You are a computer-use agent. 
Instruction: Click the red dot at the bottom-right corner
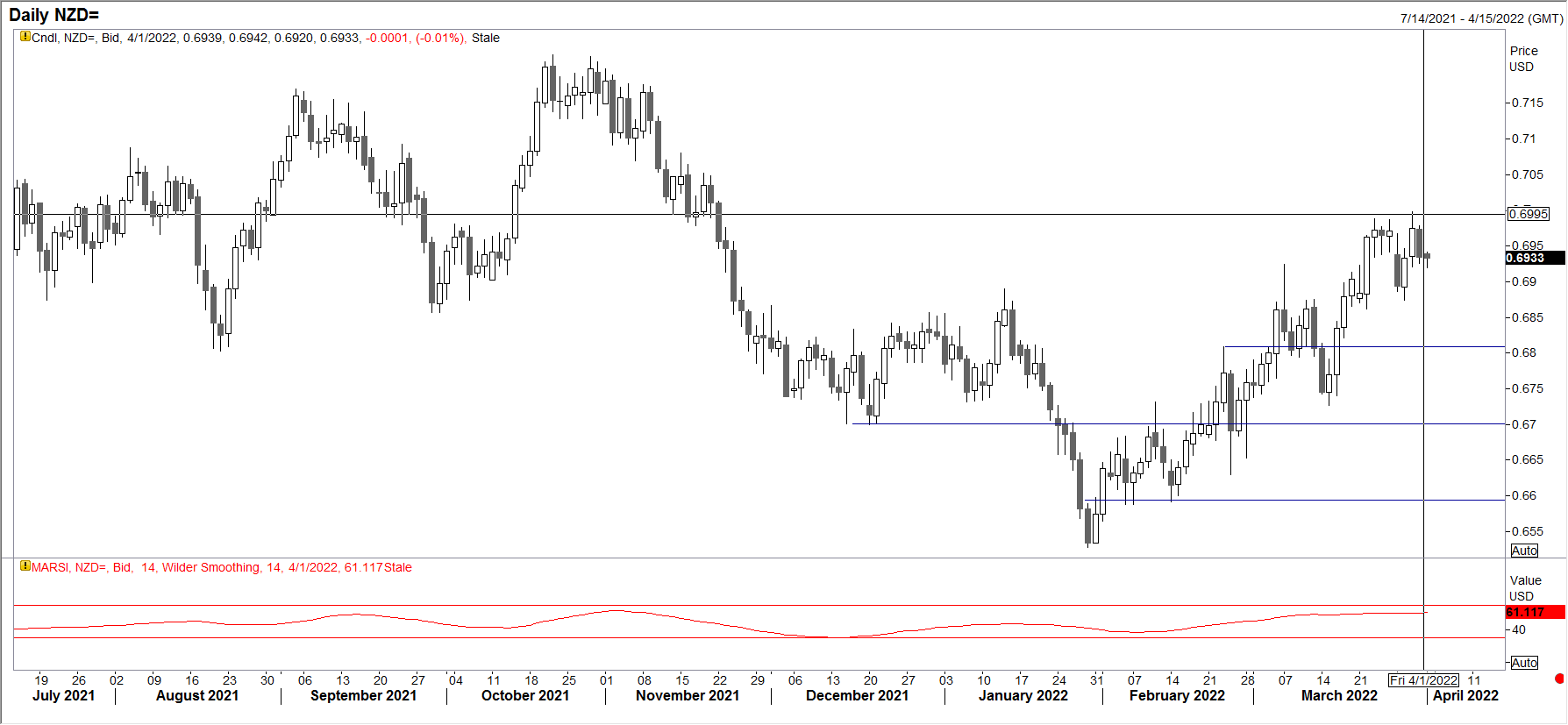[x=1559, y=679]
